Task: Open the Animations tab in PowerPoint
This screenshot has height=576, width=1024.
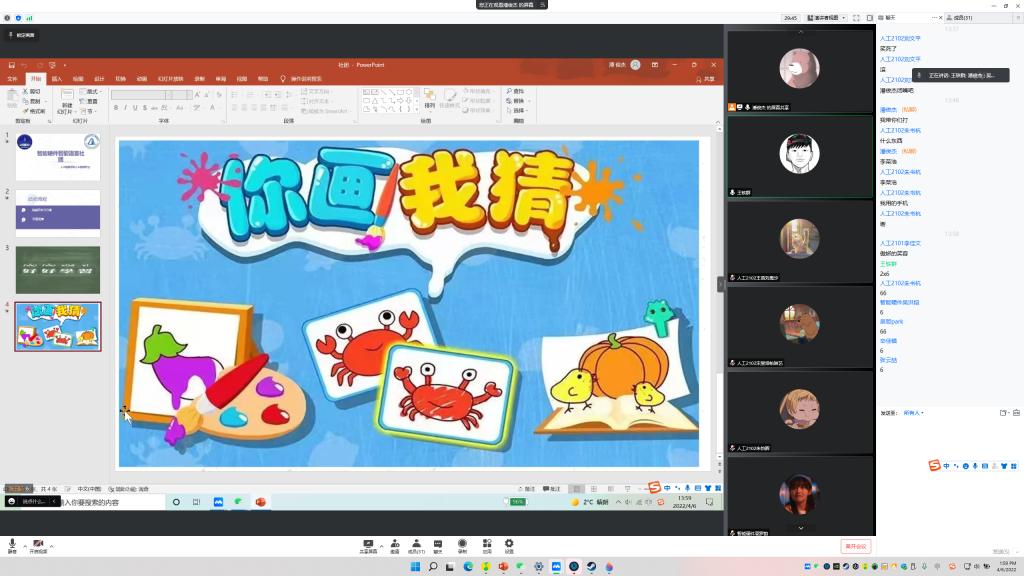Action: point(142,78)
